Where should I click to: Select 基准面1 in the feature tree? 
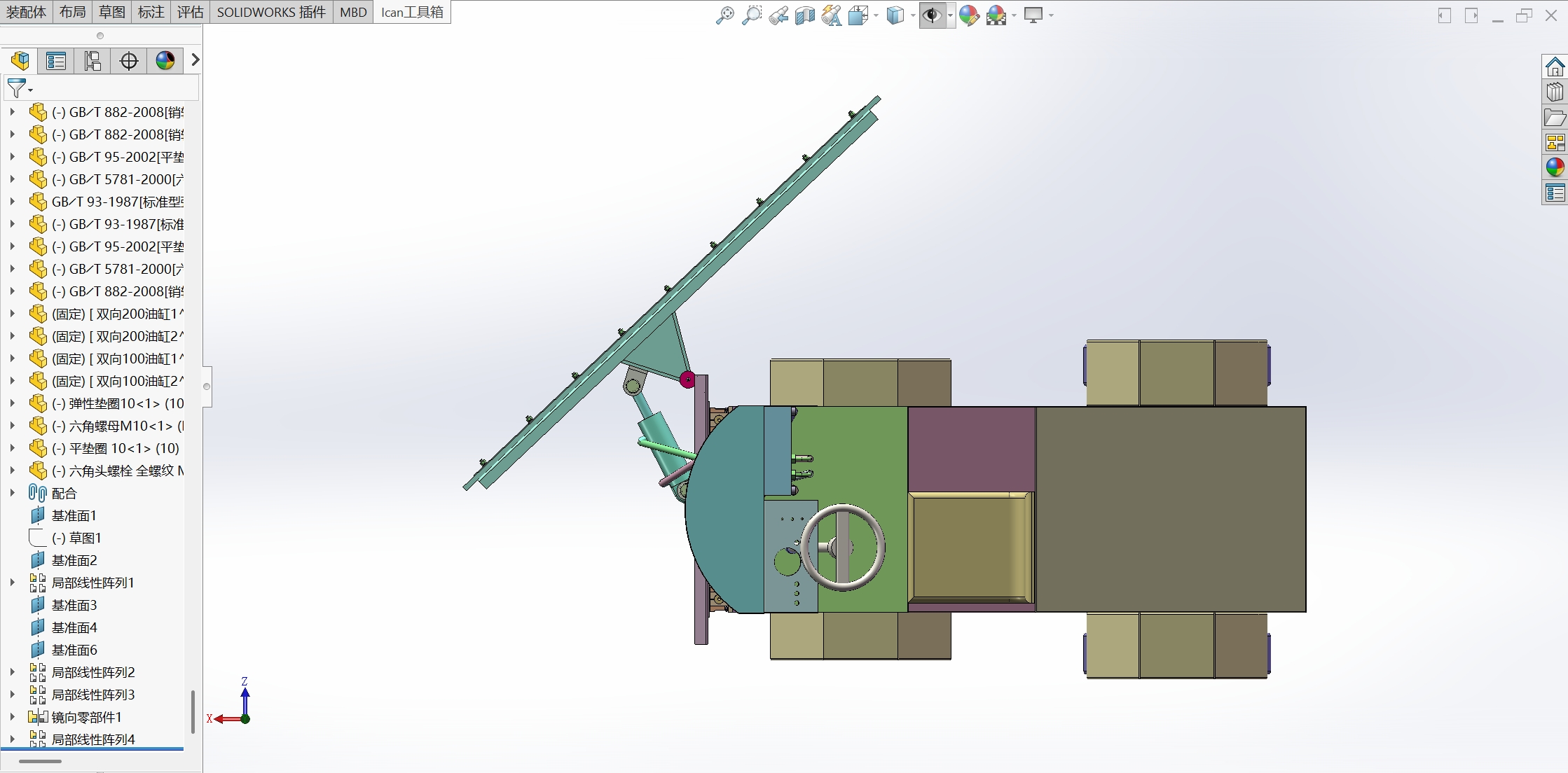pyautogui.click(x=74, y=515)
